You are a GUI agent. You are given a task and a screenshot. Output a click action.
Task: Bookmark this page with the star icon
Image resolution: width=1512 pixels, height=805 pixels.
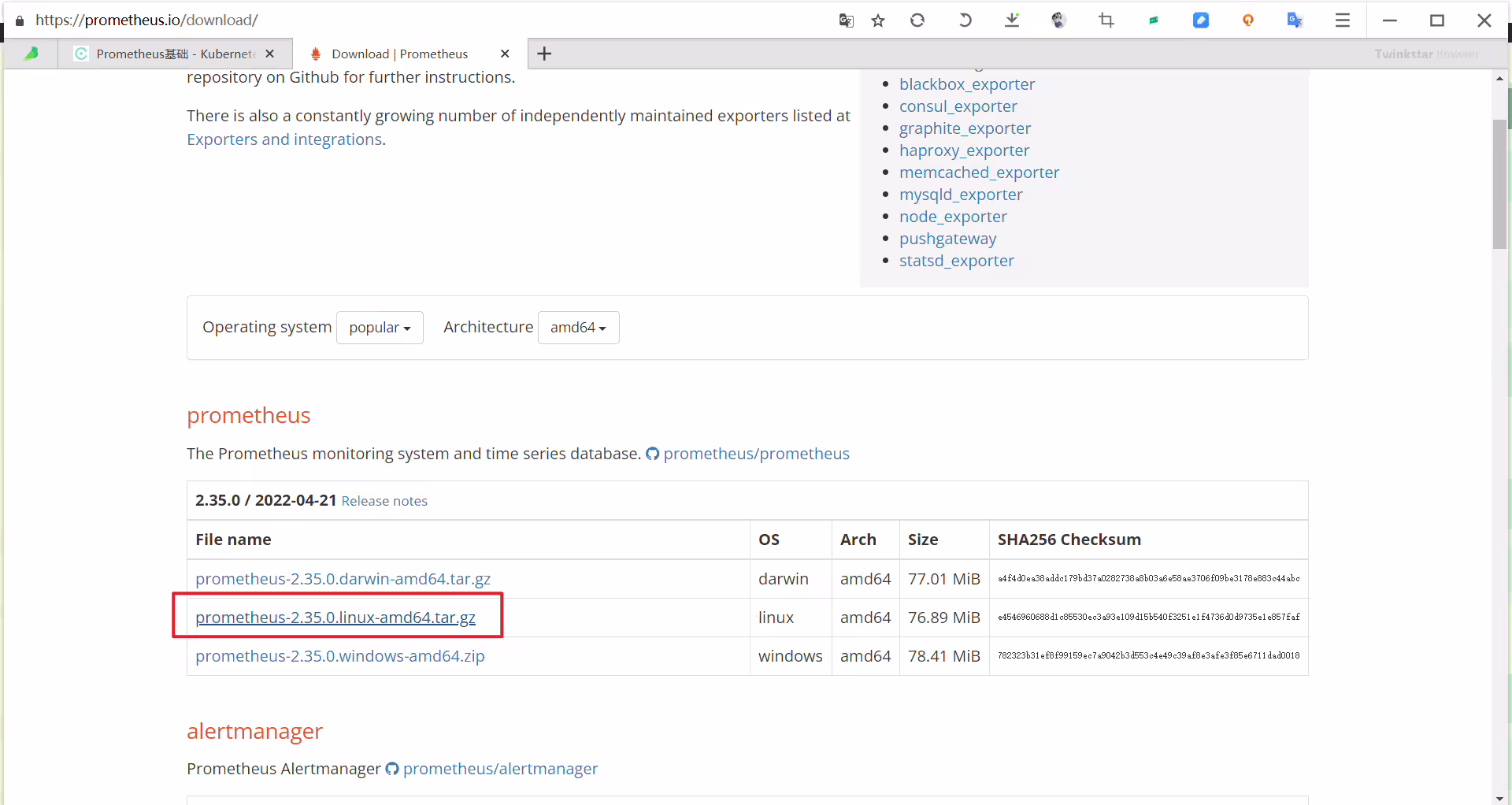(x=878, y=20)
